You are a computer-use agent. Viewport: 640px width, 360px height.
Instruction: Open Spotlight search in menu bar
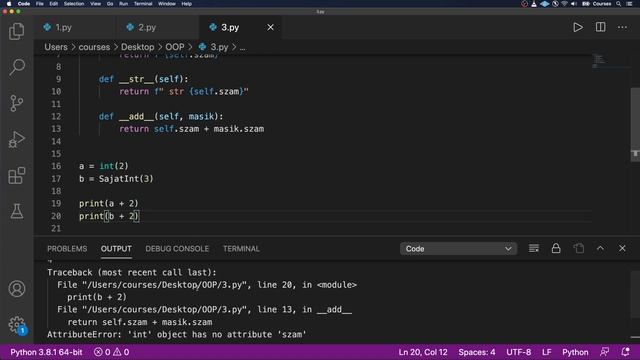tap(618, 4)
